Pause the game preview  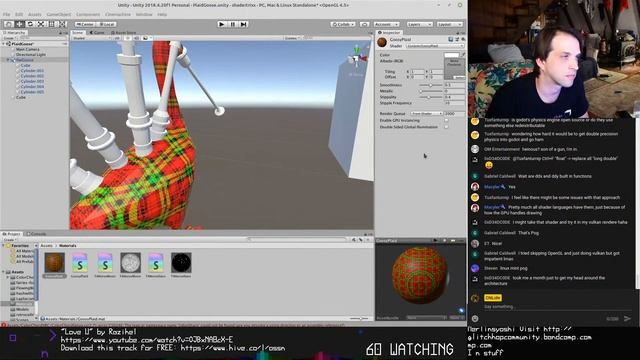coord(233,24)
